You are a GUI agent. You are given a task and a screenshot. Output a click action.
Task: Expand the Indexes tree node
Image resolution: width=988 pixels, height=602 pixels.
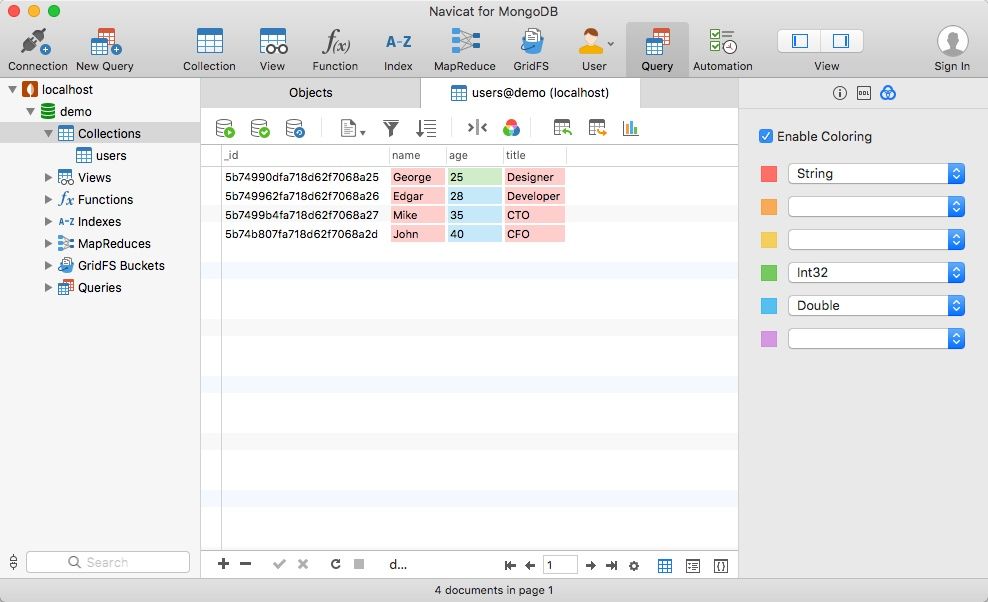48,222
